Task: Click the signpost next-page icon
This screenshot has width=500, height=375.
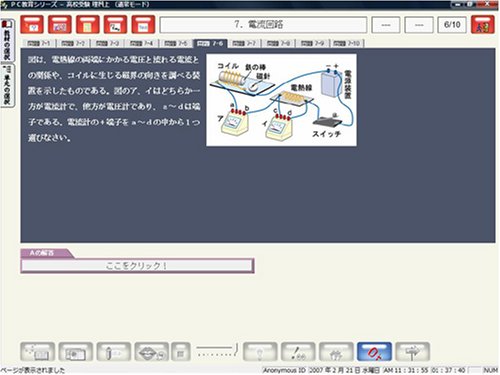Action: point(413,352)
